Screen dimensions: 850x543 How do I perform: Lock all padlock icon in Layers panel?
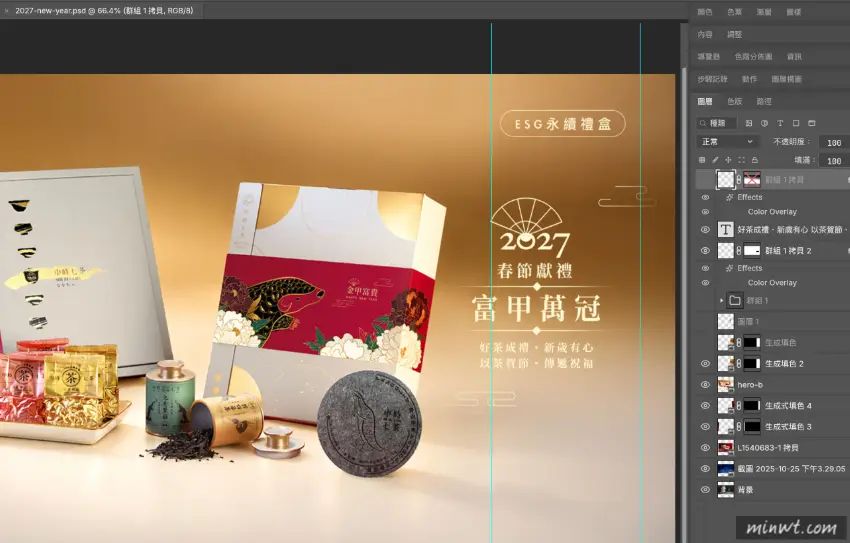(x=755, y=160)
